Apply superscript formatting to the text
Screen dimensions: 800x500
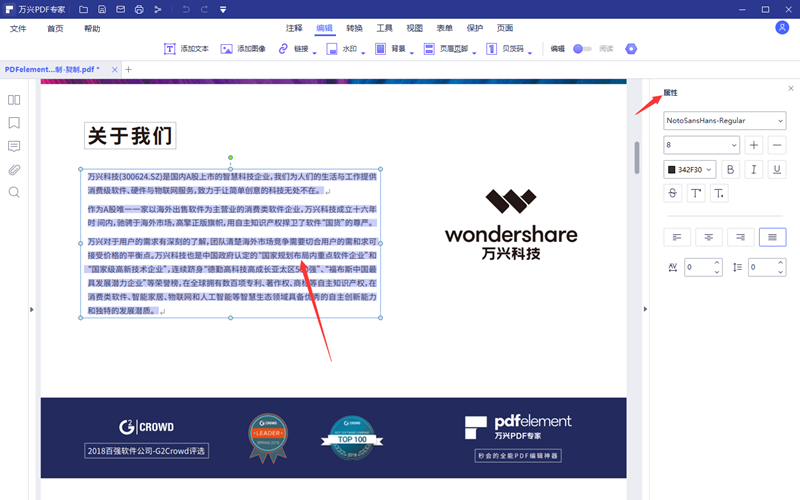coord(696,193)
